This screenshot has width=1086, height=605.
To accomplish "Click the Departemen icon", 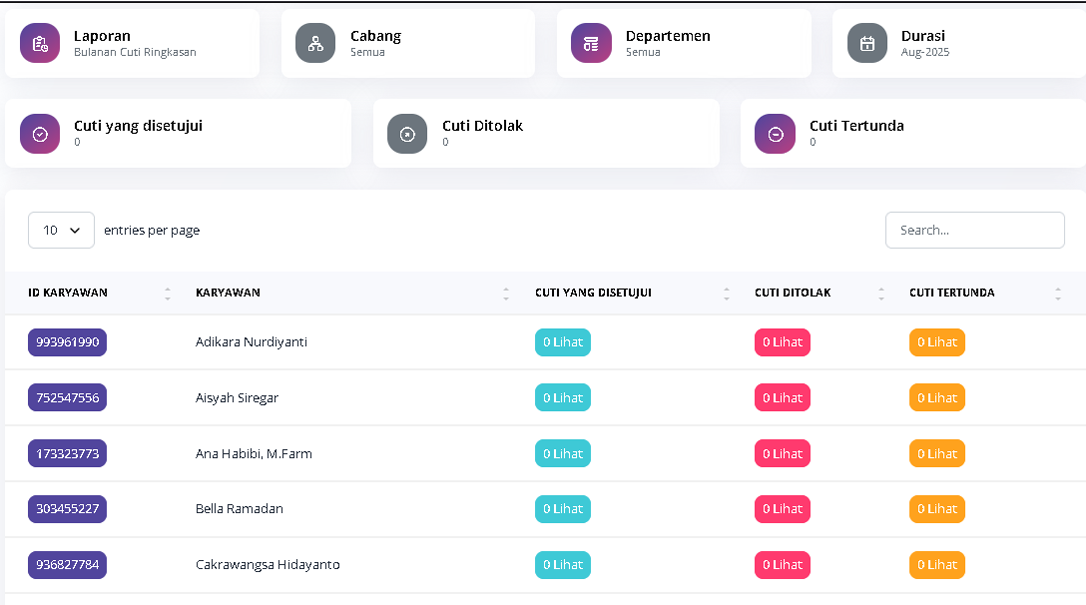I will pos(591,43).
